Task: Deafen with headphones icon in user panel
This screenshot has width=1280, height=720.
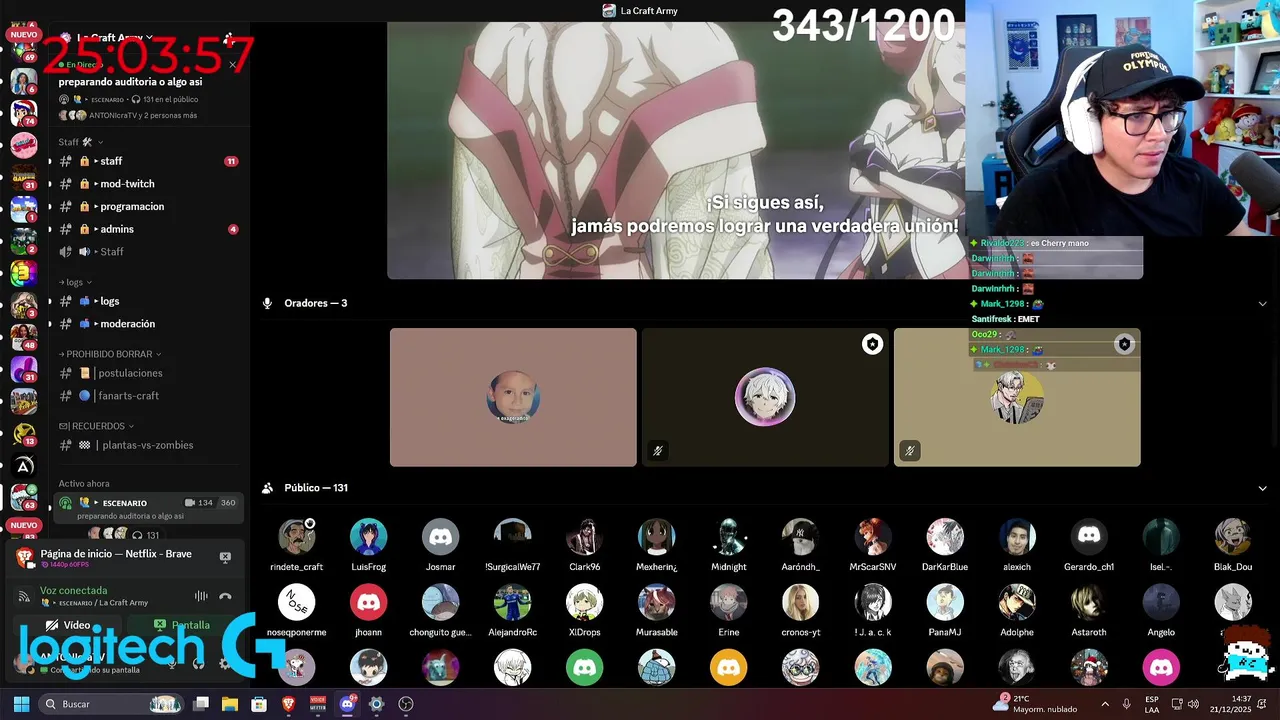Action: [x=198, y=663]
